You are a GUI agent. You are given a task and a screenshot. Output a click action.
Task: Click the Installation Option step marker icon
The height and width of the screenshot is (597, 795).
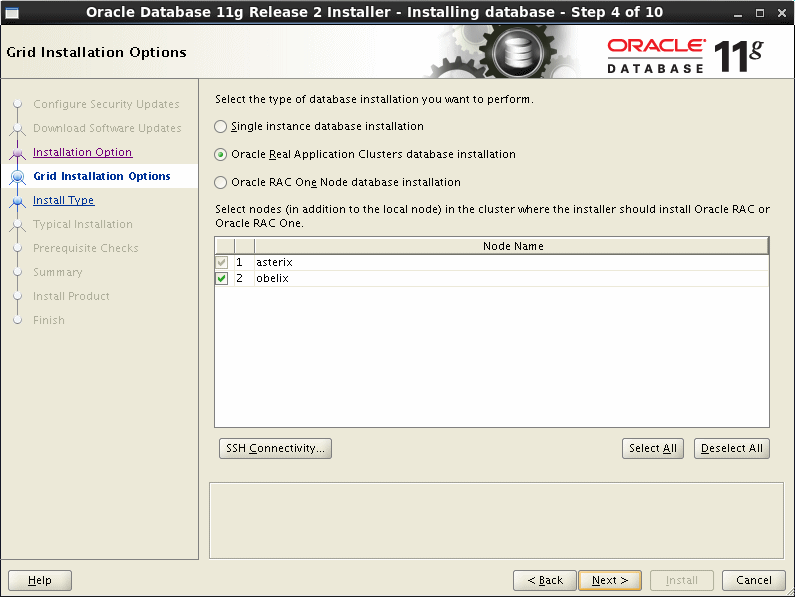point(18,153)
